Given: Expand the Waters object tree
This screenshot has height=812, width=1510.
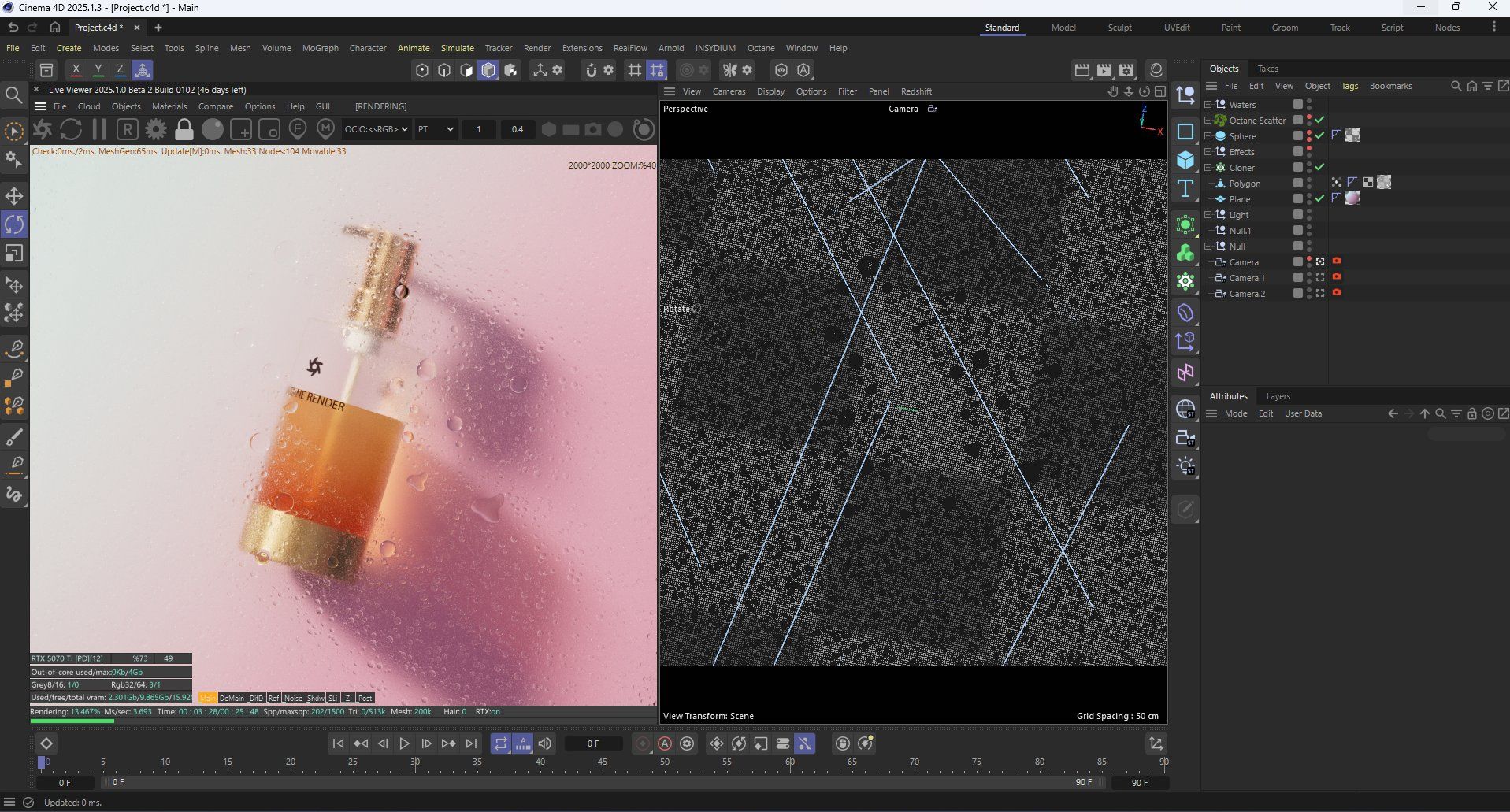Looking at the screenshot, I should click(x=1208, y=104).
